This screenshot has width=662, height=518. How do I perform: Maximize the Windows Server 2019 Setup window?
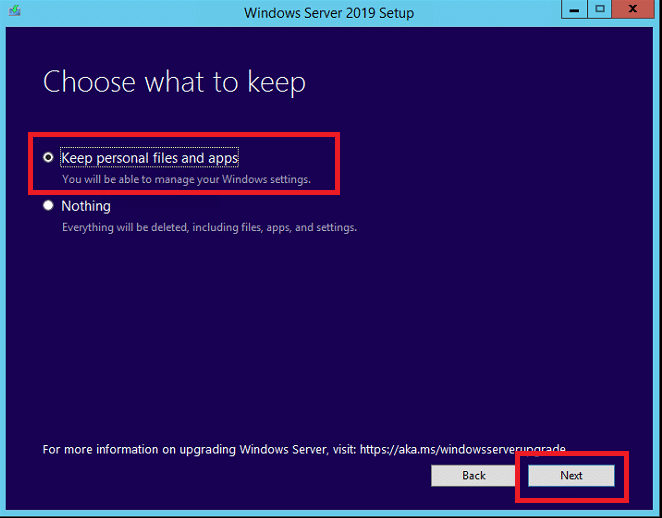click(600, 10)
